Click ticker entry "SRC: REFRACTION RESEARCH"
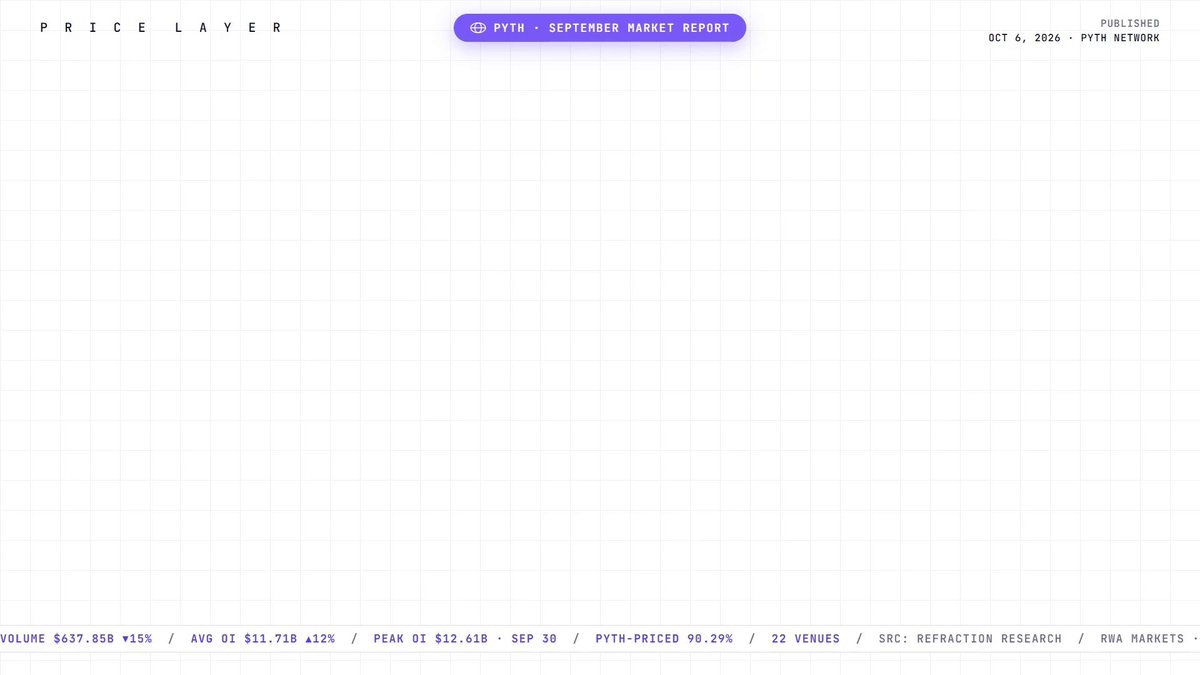Image resolution: width=1200 pixels, height=675 pixels. (970, 638)
